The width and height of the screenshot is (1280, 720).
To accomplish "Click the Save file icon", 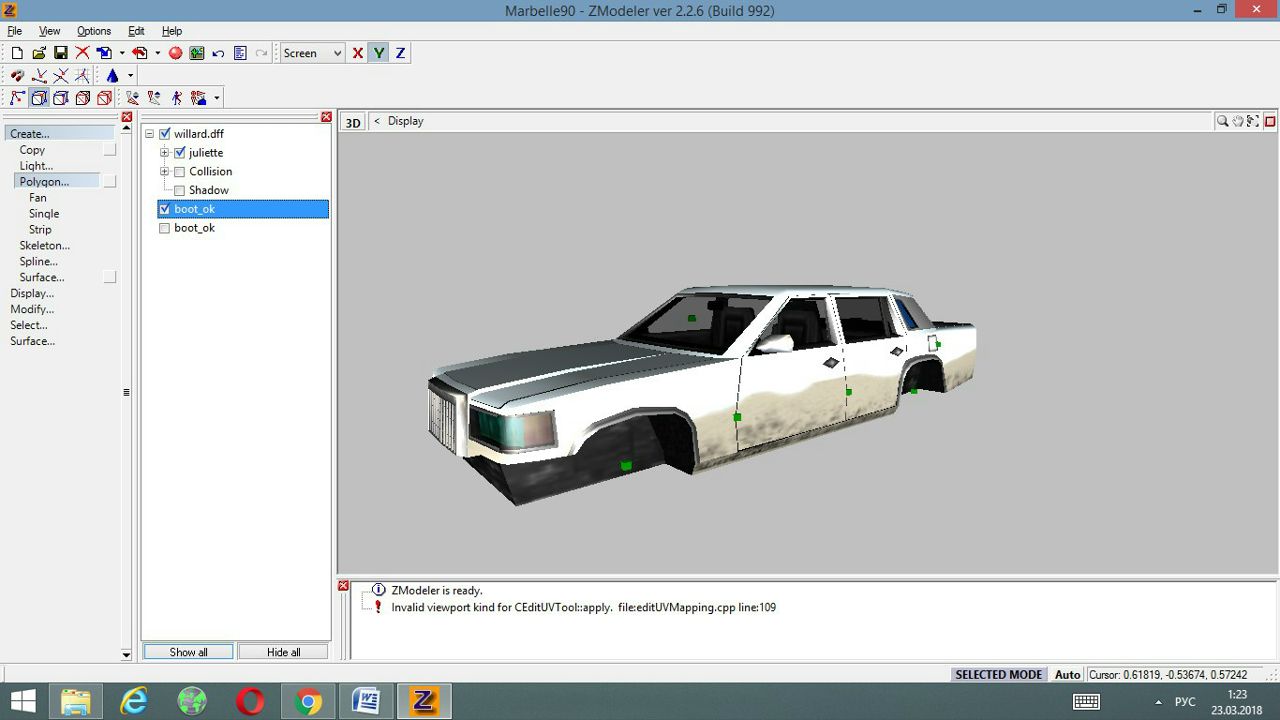I will pyautogui.click(x=60, y=53).
